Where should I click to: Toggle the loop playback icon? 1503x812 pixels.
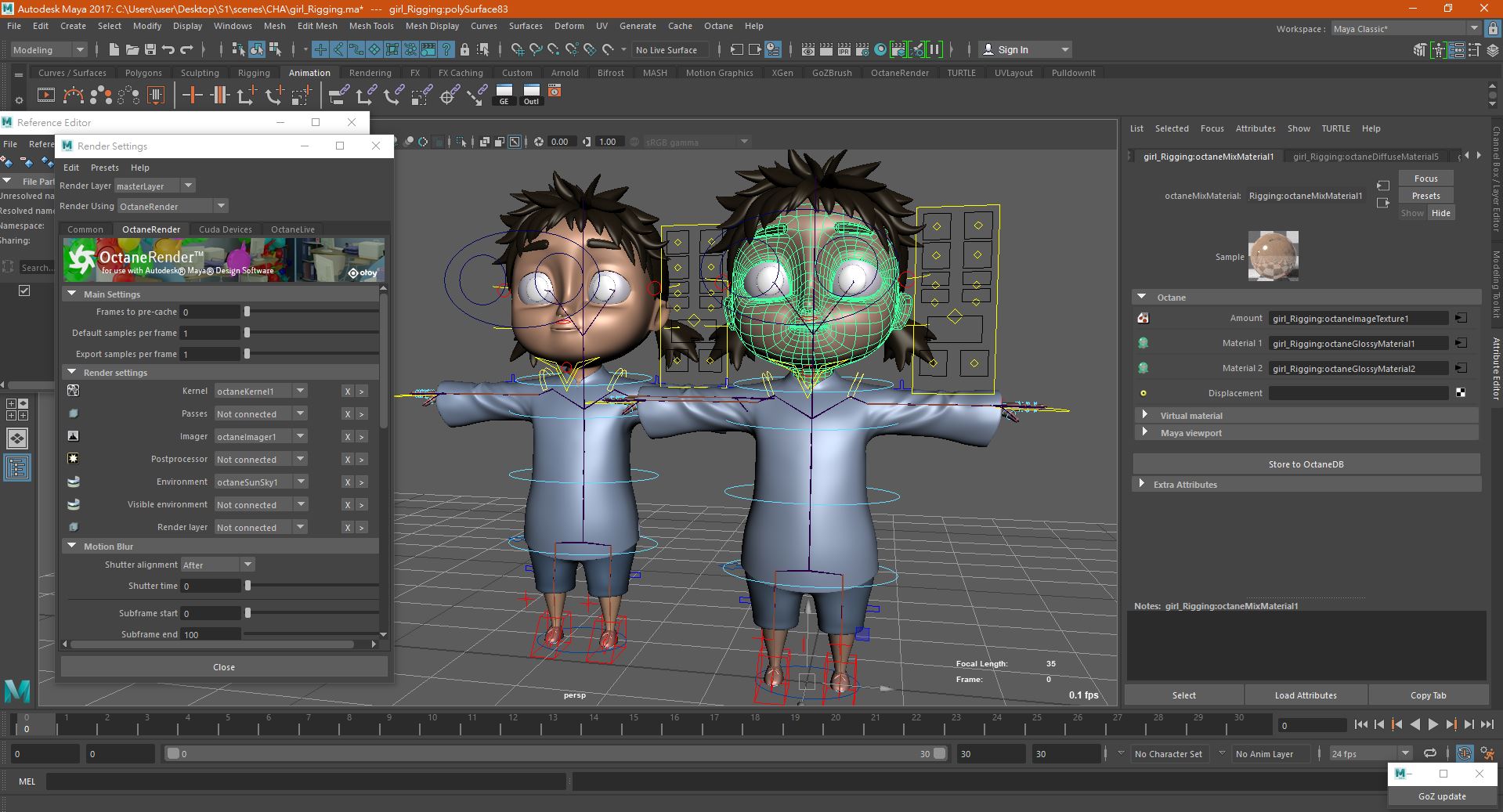point(1429,753)
